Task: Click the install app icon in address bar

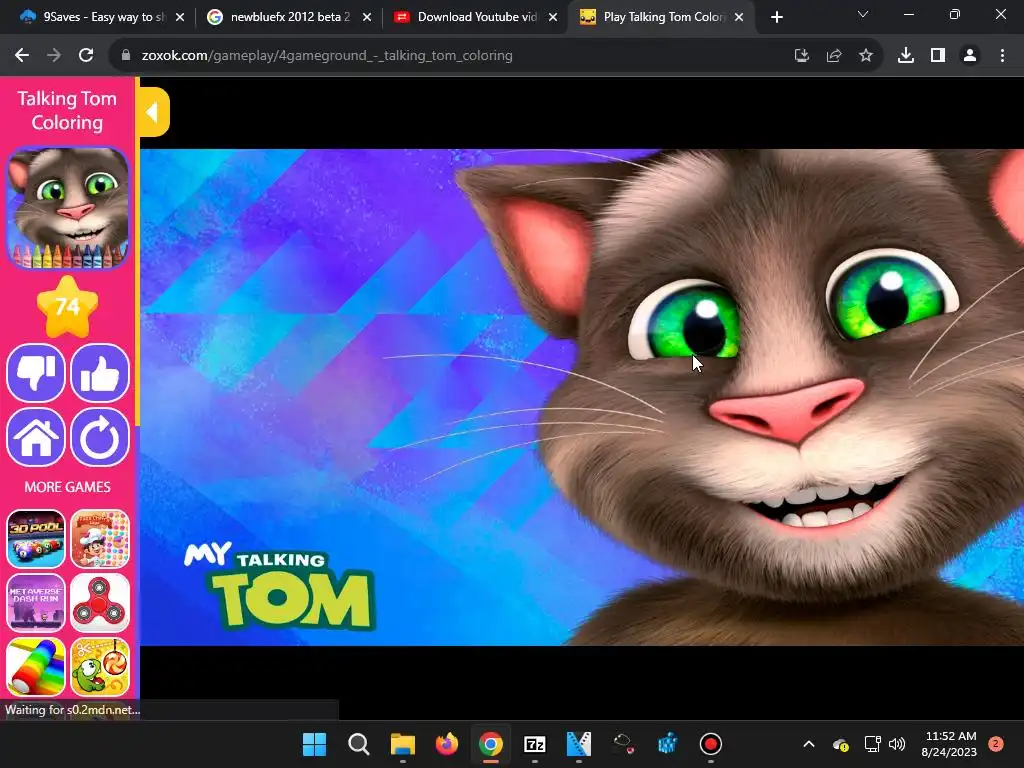Action: click(x=801, y=56)
